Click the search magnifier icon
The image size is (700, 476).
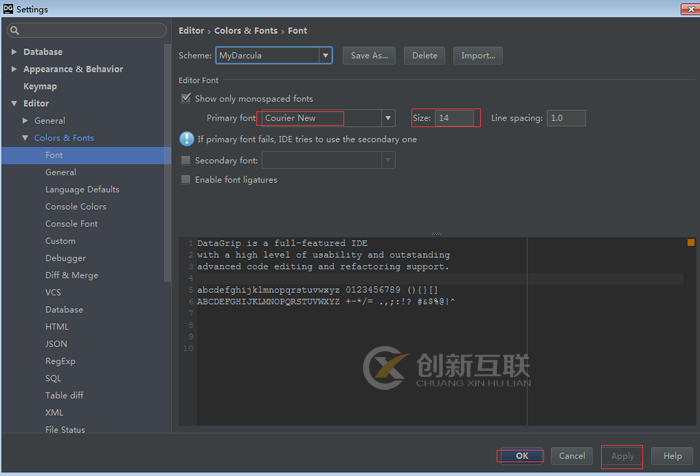coord(15,30)
